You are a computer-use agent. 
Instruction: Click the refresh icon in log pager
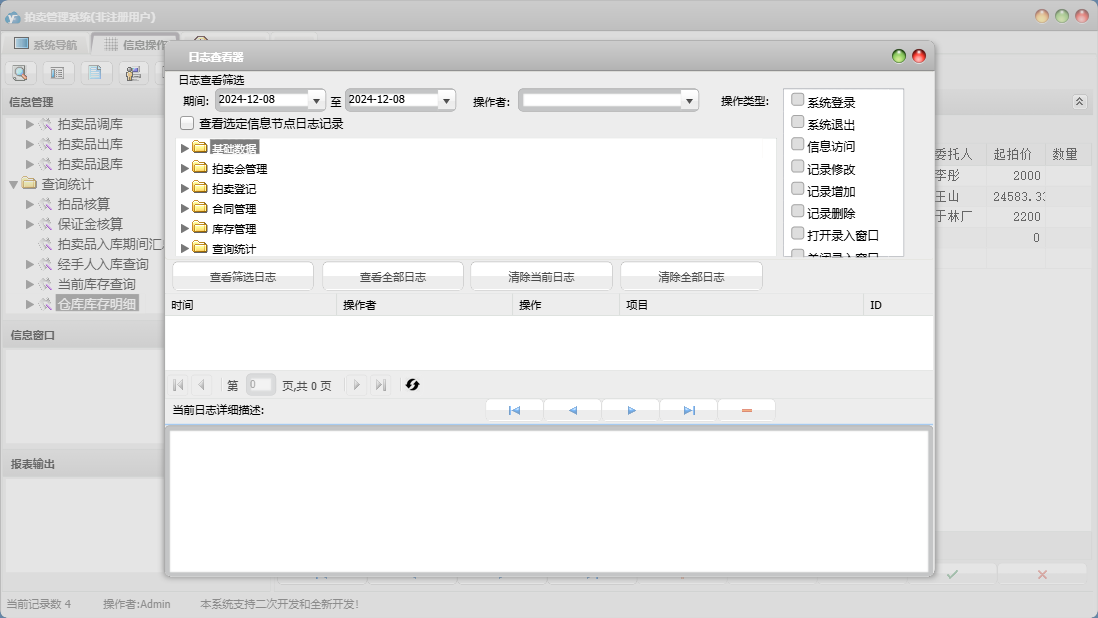[x=412, y=385]
